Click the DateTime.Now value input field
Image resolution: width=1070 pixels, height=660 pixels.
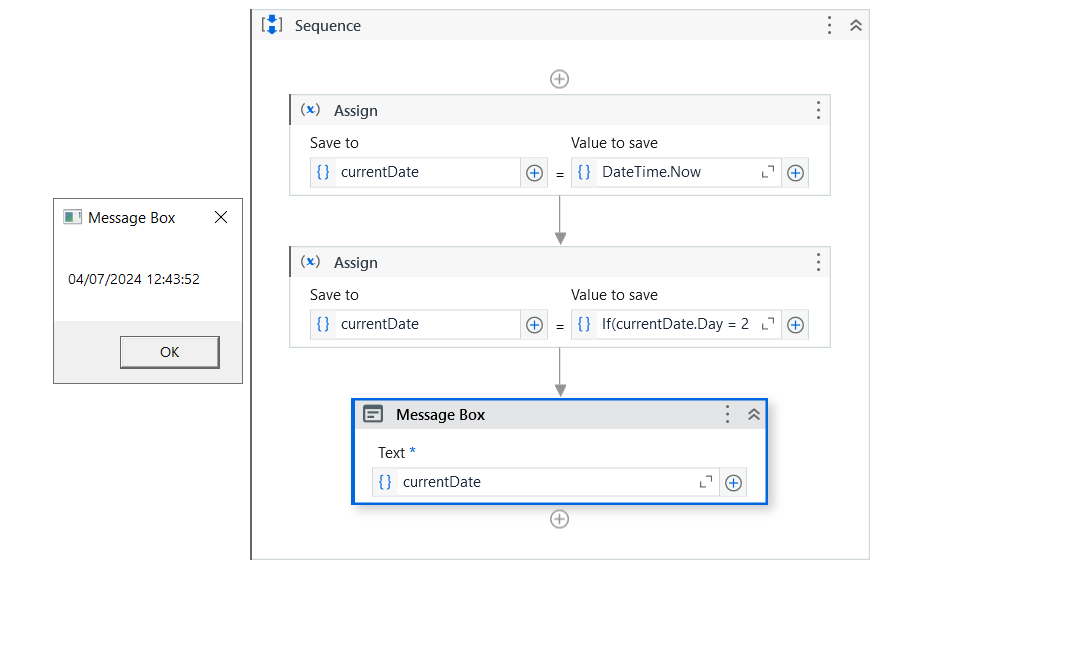(x=675, y=172)
